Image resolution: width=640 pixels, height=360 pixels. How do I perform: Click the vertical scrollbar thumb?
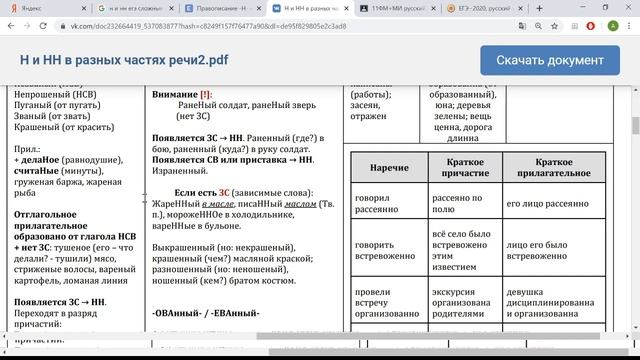(636, 125)
